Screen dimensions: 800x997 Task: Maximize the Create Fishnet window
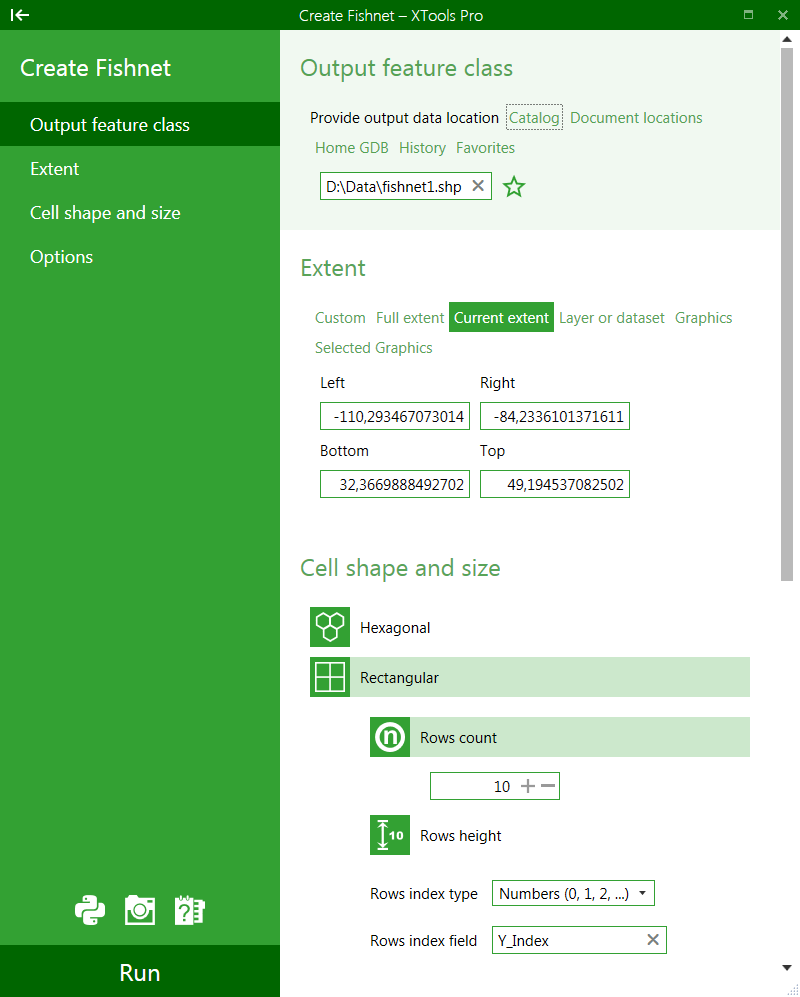click(x=748, y=15)
